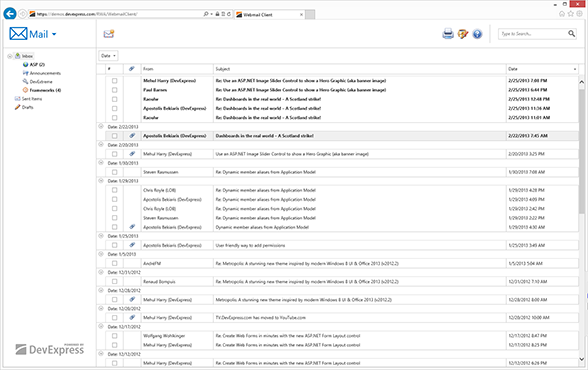The image size is (588, 370).
Task: Open the browser home icon
Action: tap(562, 14)
